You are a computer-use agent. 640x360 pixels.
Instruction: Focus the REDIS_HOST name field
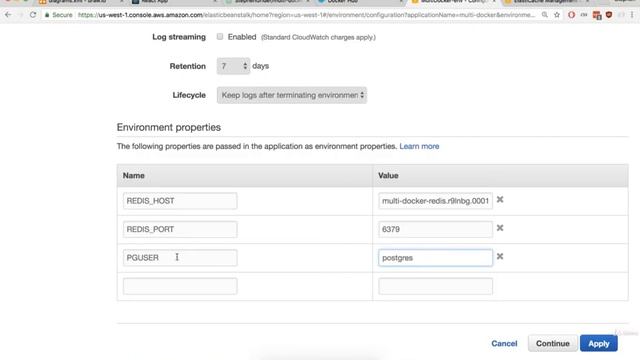180,201
